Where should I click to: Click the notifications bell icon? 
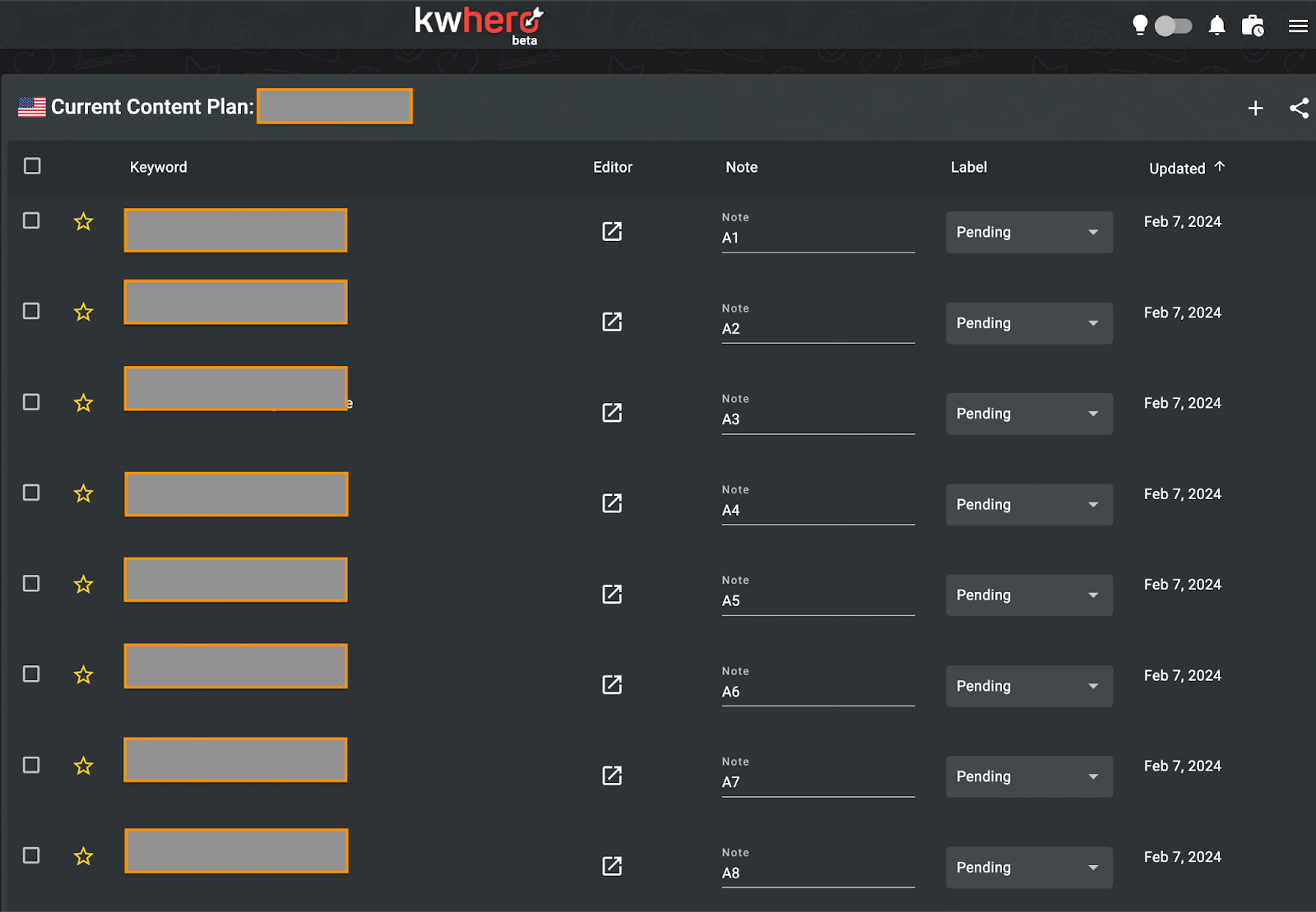click(x=1217, y=25)
